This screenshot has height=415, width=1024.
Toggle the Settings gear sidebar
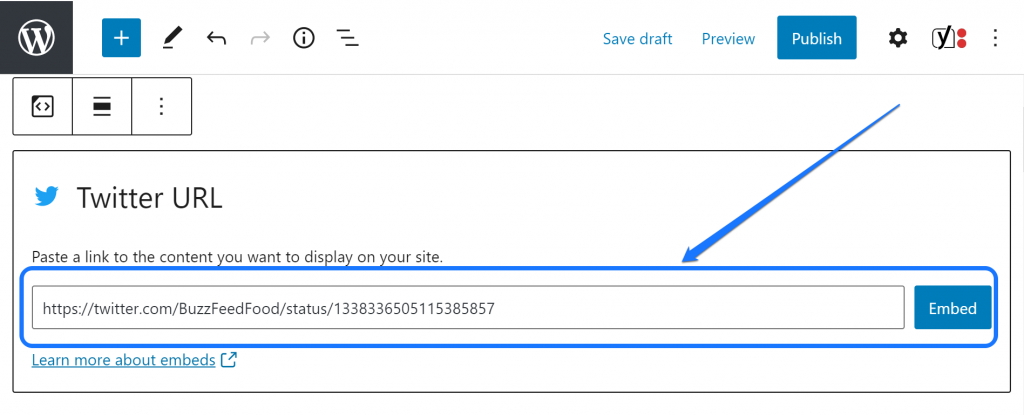tap(898, 38)
